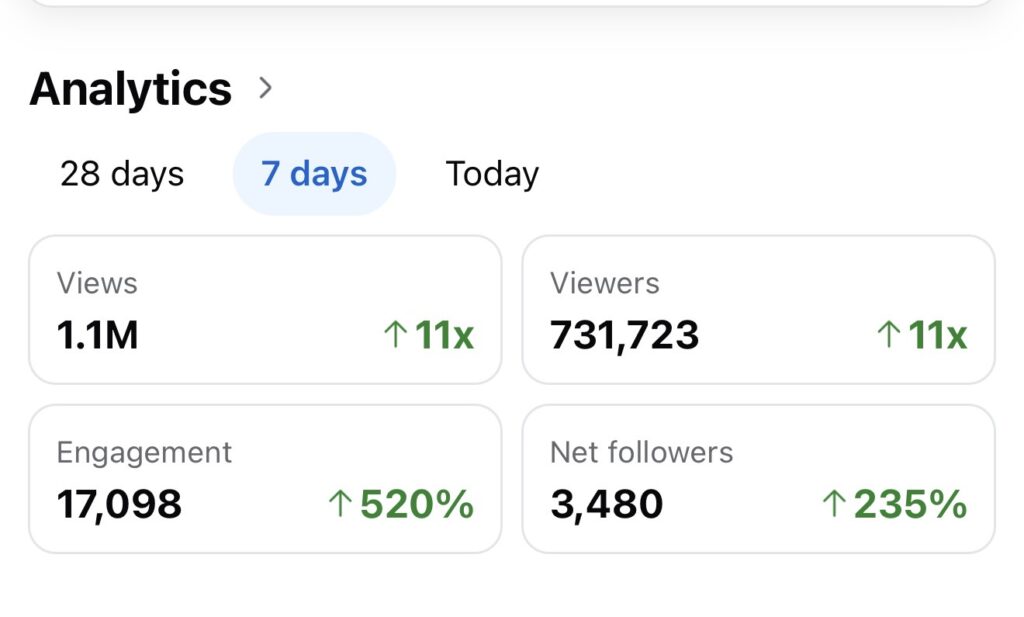
Task: Click the 17,098 engagement count
Action: click(x=119, y=504)
